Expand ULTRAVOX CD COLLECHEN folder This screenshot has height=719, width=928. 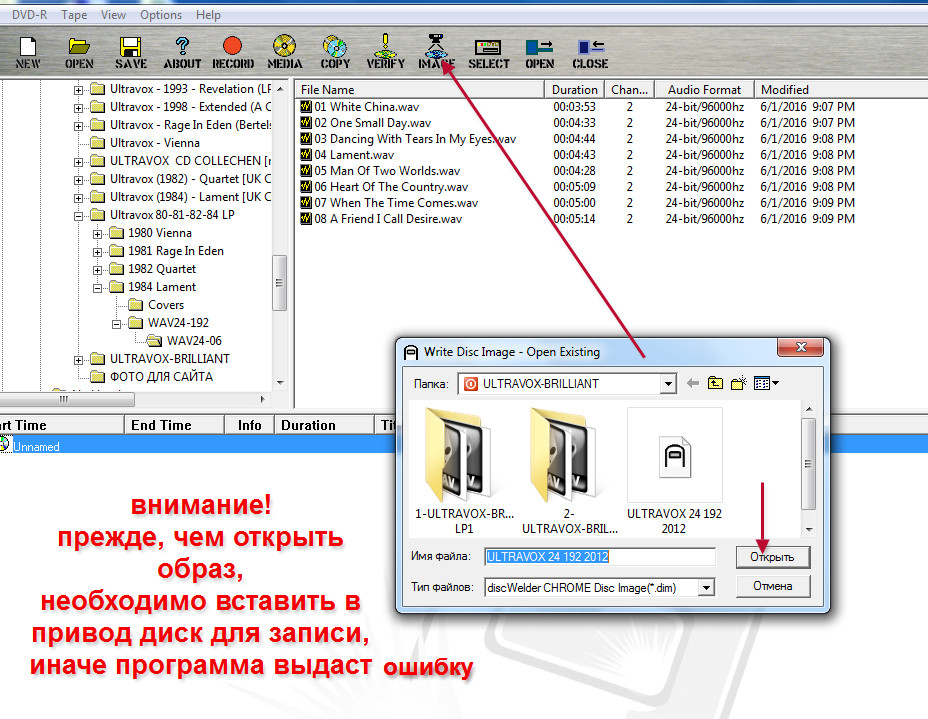point(78,162)
